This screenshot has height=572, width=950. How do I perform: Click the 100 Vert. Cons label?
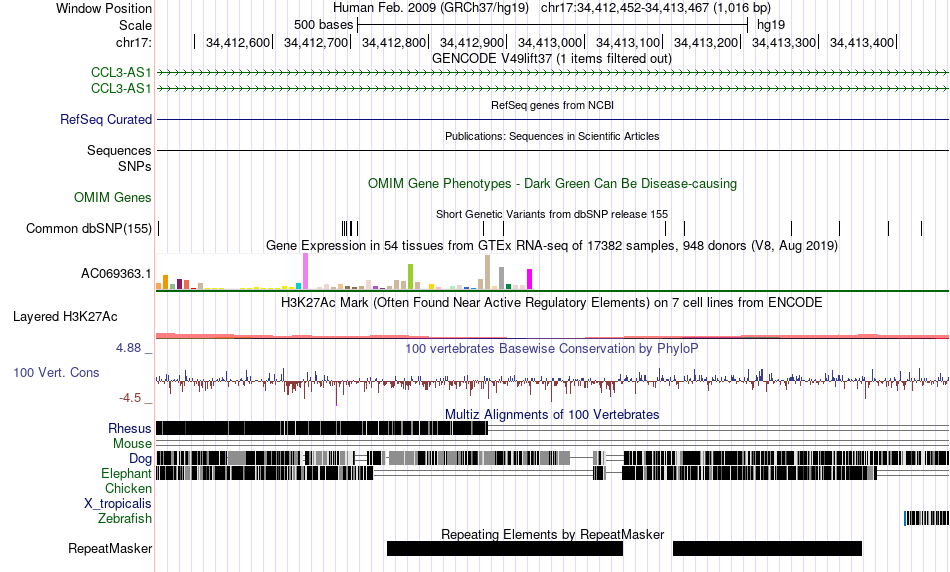(56, 373)
